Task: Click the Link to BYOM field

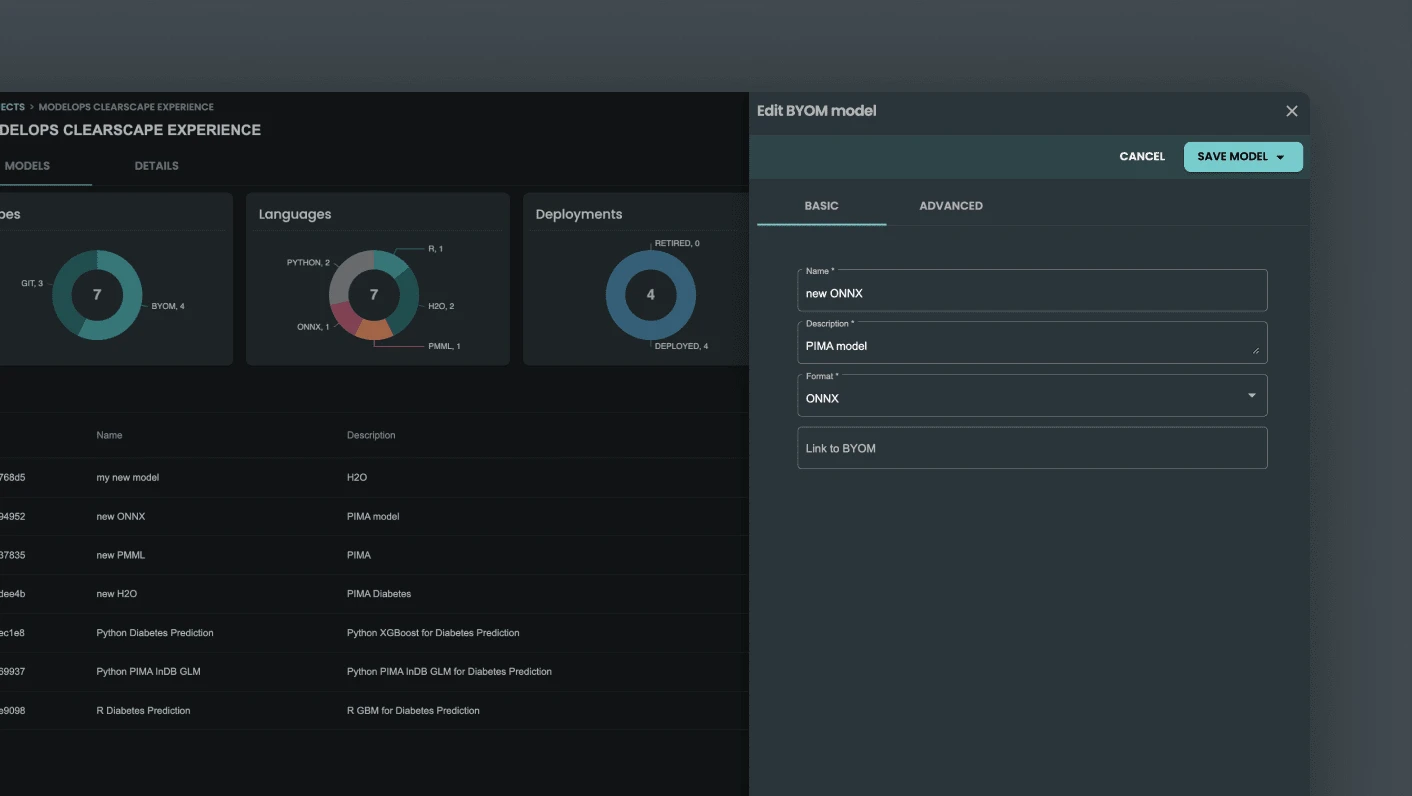Action: [x=1032, y=448]
